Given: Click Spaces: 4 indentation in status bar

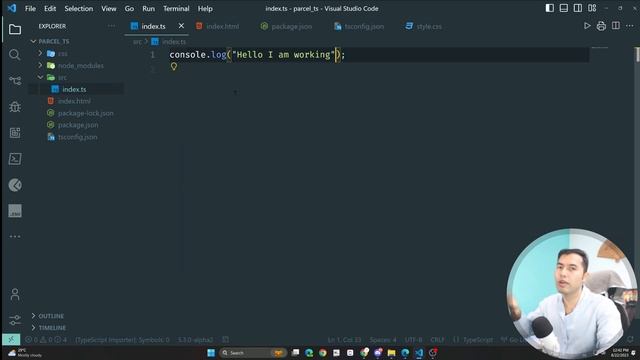Looking at the screenshot, I should [x=383, y=340].
